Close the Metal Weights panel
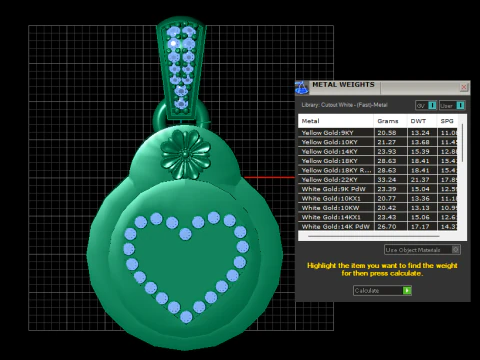This screenshot has width=480, height=360. pos(464,87)
